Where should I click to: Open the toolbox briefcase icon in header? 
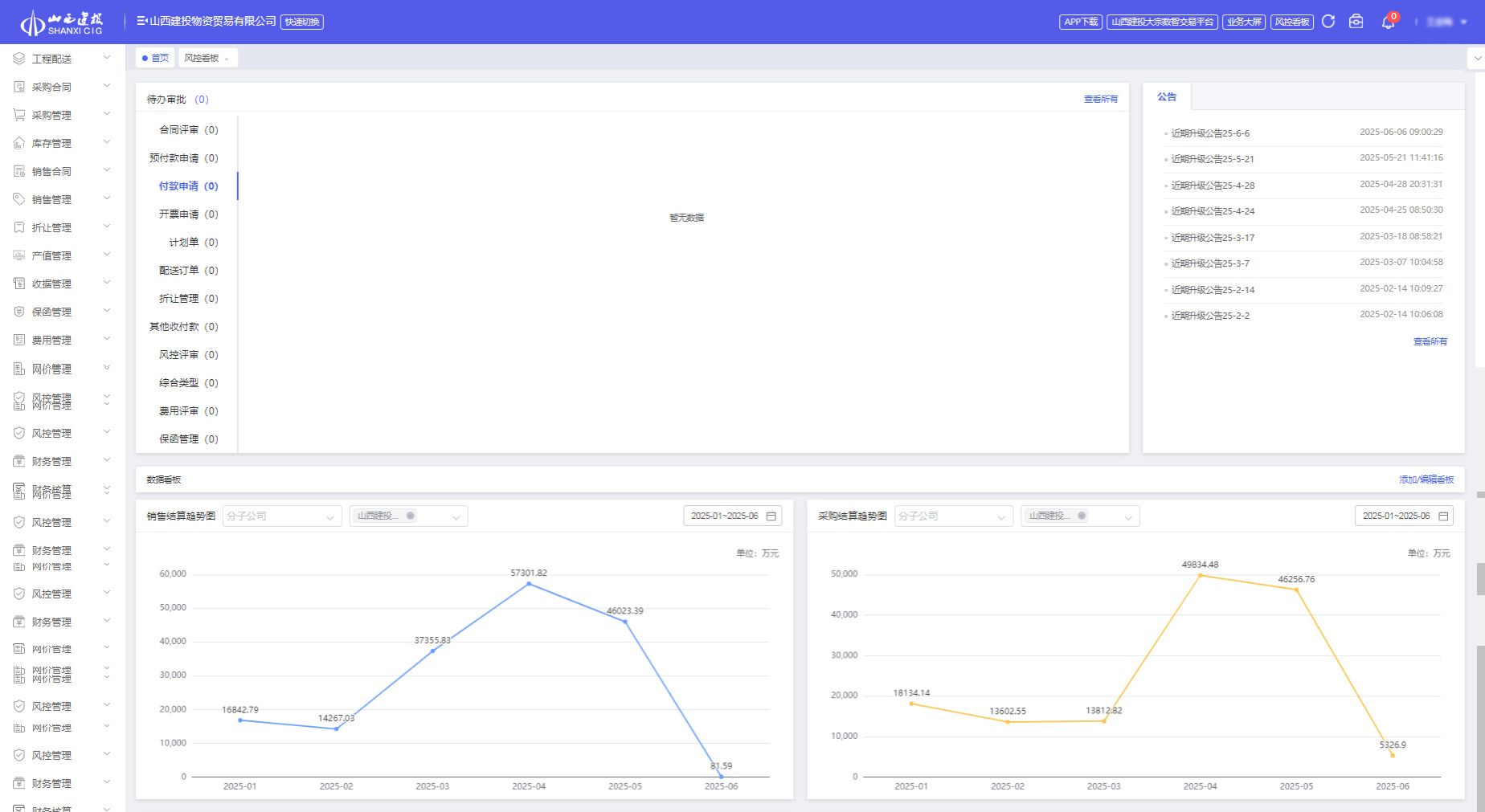point(1356,22)
